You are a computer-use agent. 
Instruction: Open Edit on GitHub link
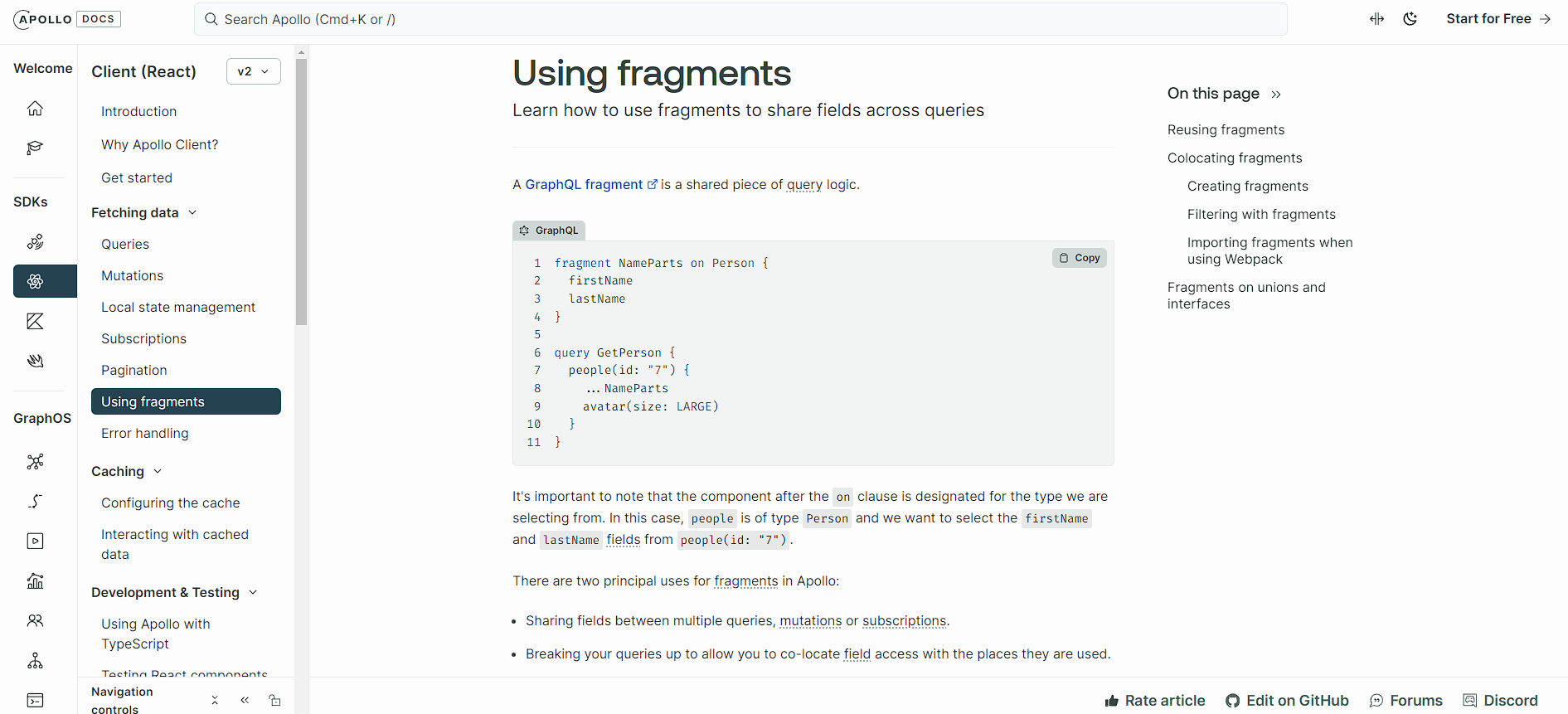[x=1288, y=701]
